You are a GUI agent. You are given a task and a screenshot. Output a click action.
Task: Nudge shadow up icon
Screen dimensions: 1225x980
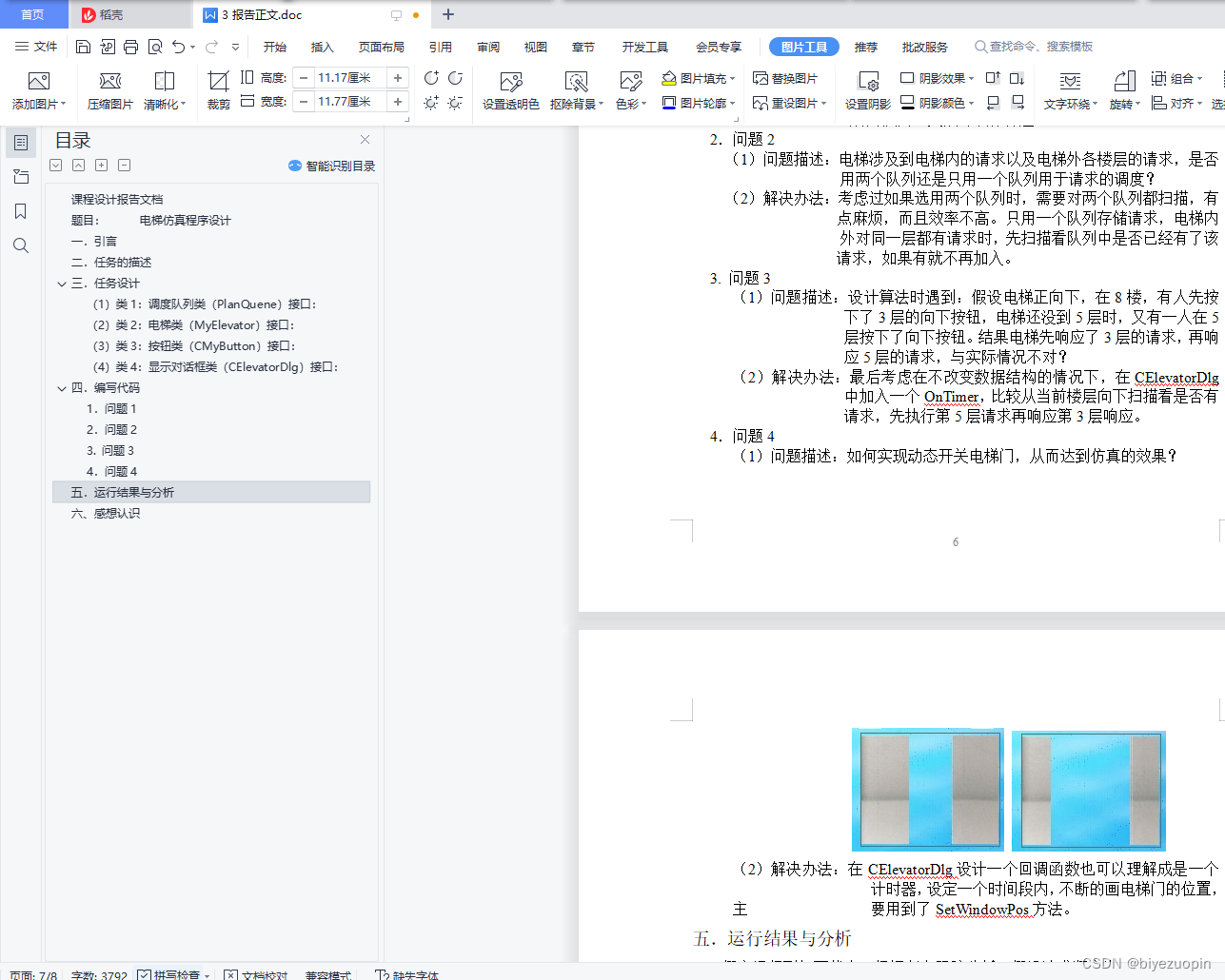pyautogui.click(x=993, y=78)
